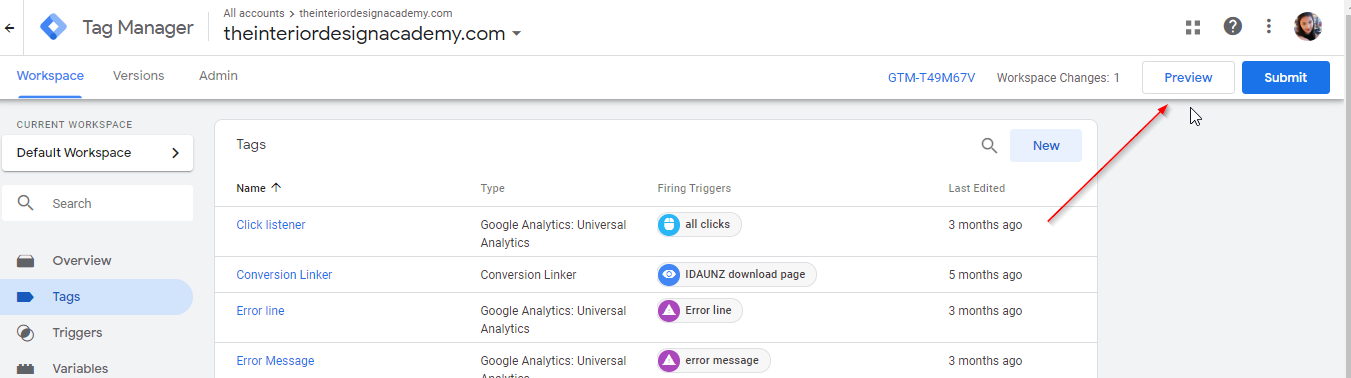Click the Conversion Linker type cell

click(528, 275)
